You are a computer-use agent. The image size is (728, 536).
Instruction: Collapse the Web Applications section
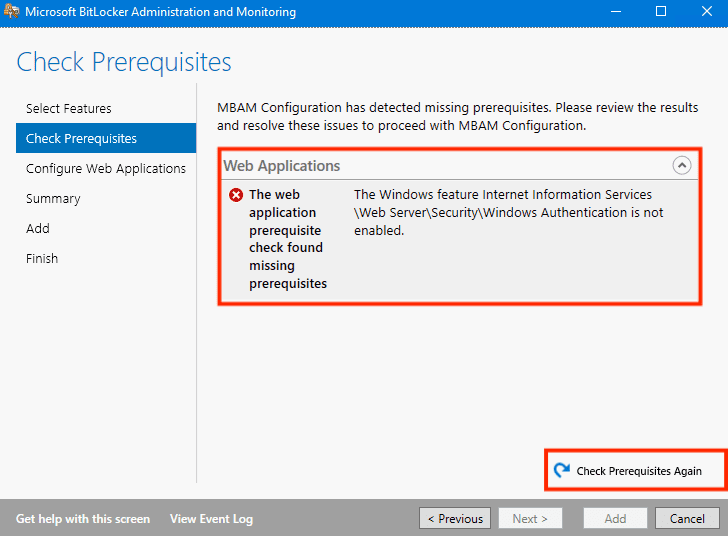click(682, 165)
